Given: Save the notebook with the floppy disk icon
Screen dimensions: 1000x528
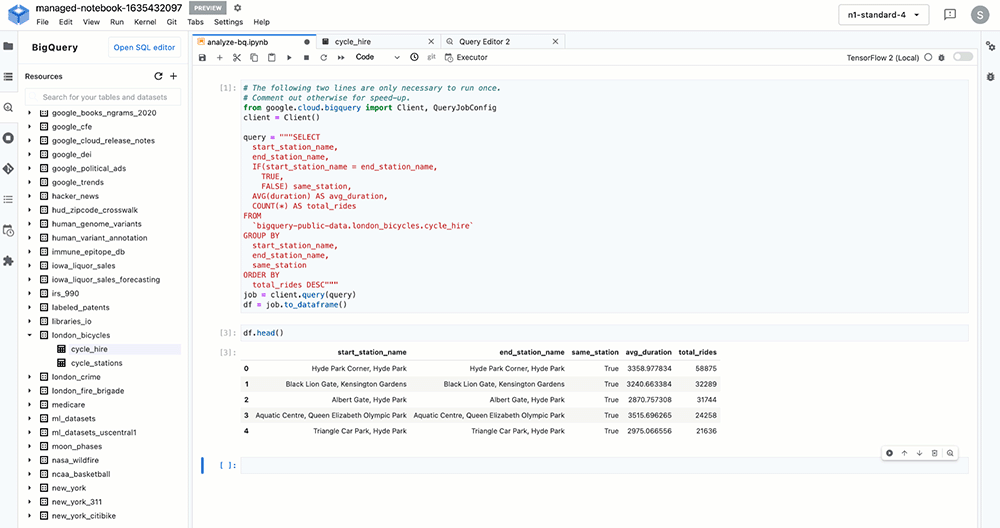Looking at the screenshot, I should [203, 57].
